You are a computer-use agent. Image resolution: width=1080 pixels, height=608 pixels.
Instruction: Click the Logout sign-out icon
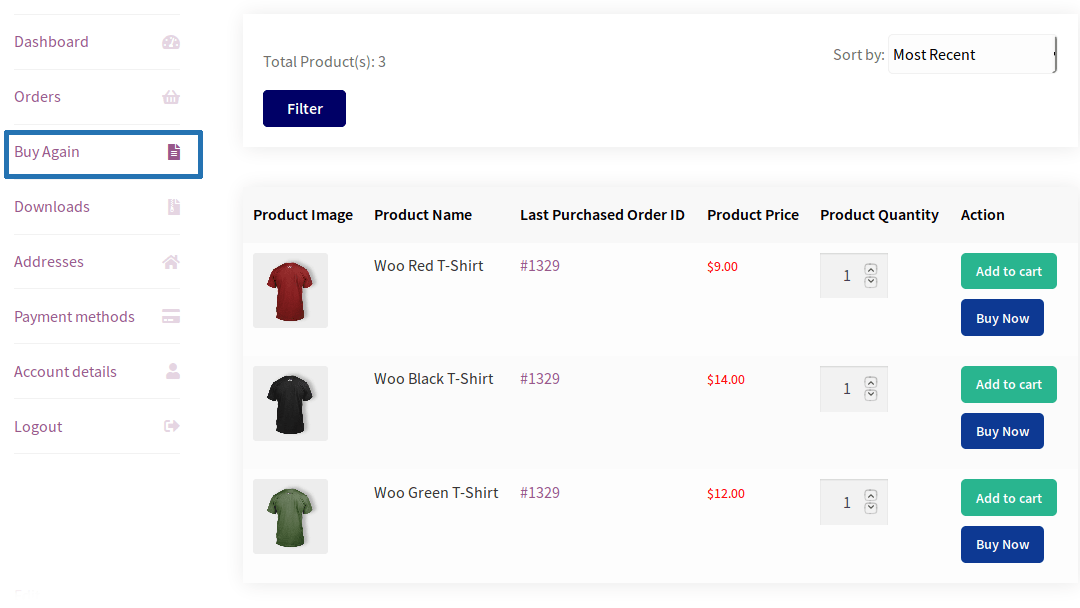pyautogui.click(x=170, y=426)
